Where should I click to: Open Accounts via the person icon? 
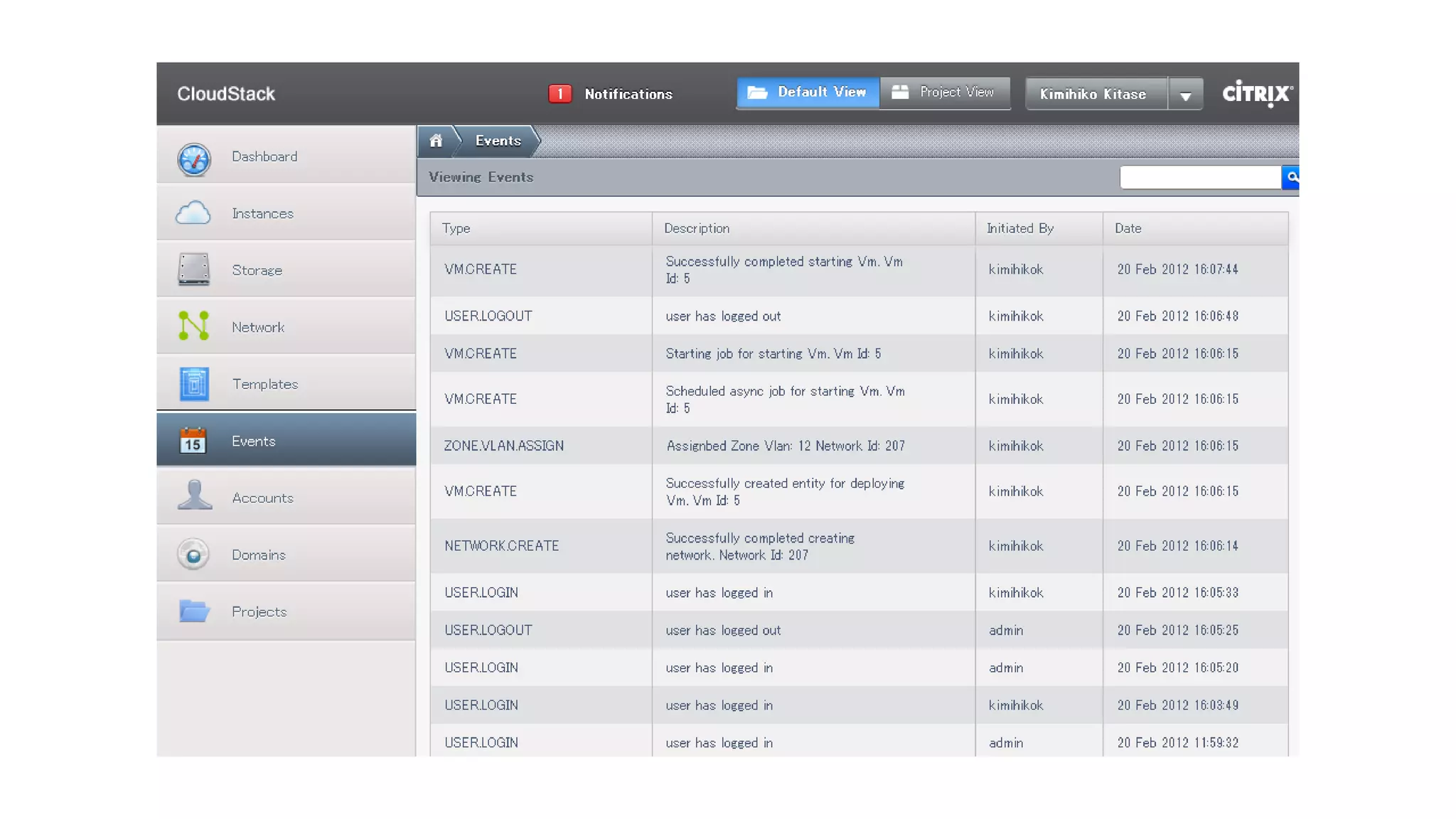tap(194, 496)
